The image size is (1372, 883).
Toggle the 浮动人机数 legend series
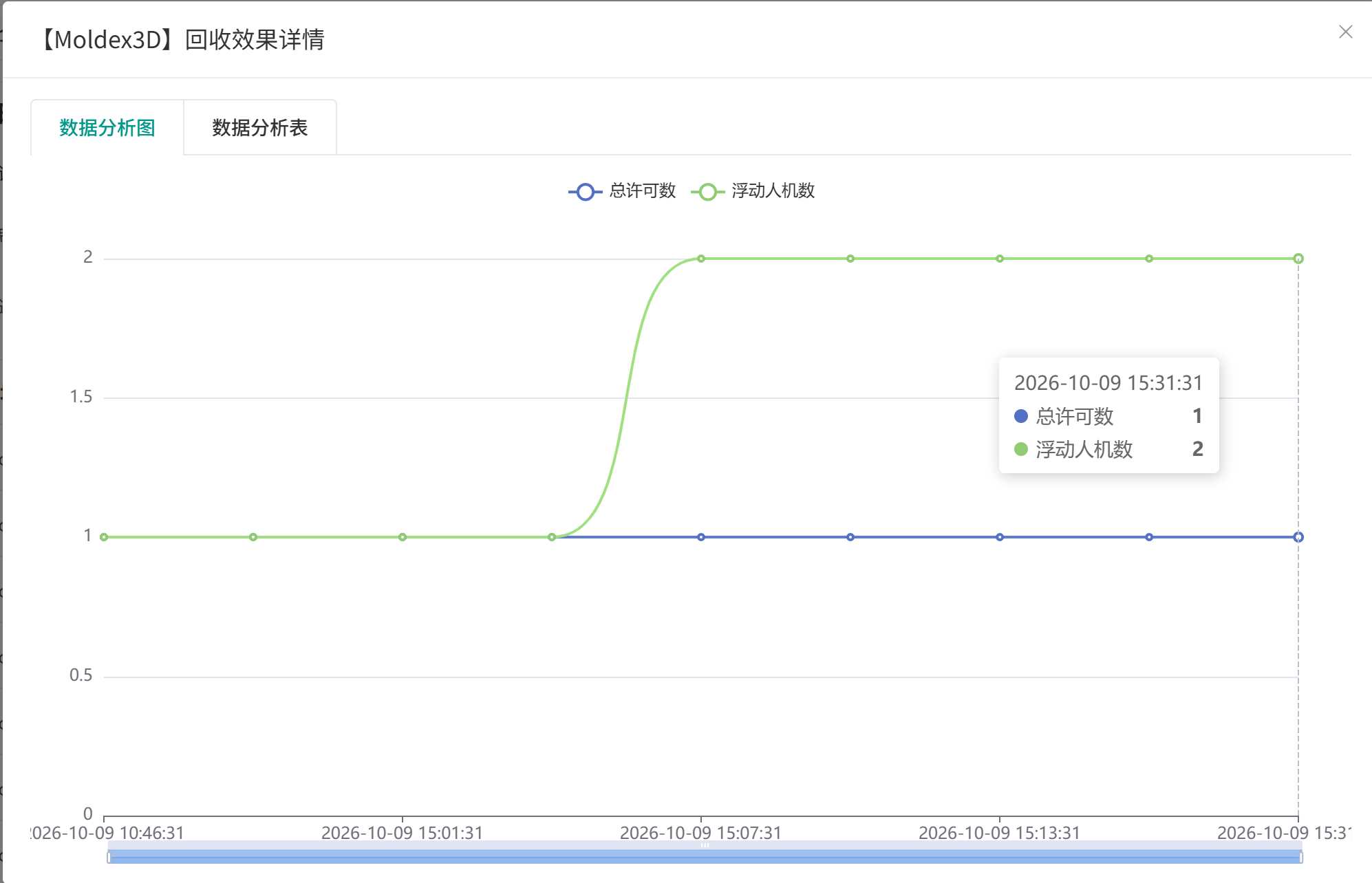click(x=753, y=191)
